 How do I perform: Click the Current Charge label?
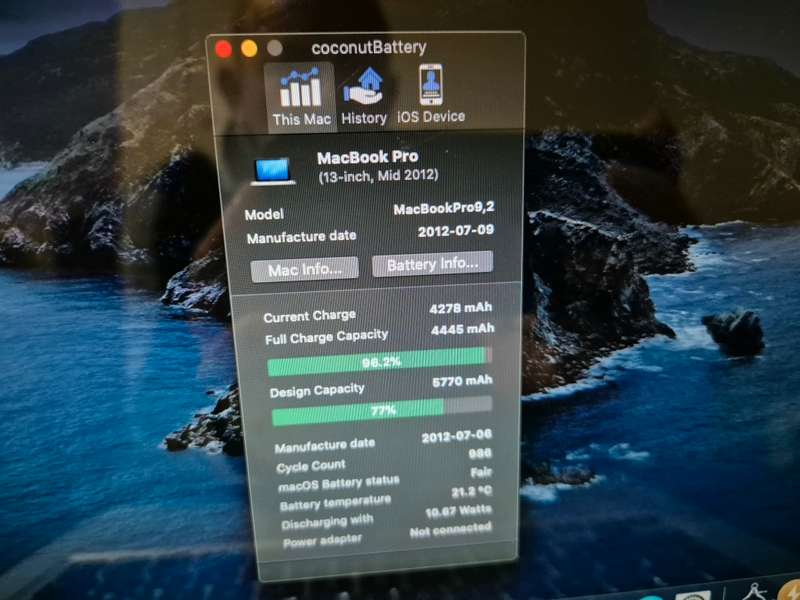pos(309,316)
